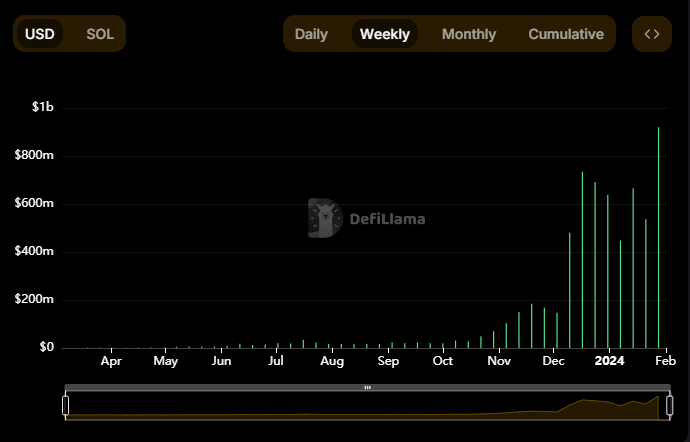Click the Apr label on x-axis
690x442 pixels.
pyautogui.click(x=111, y=361)
